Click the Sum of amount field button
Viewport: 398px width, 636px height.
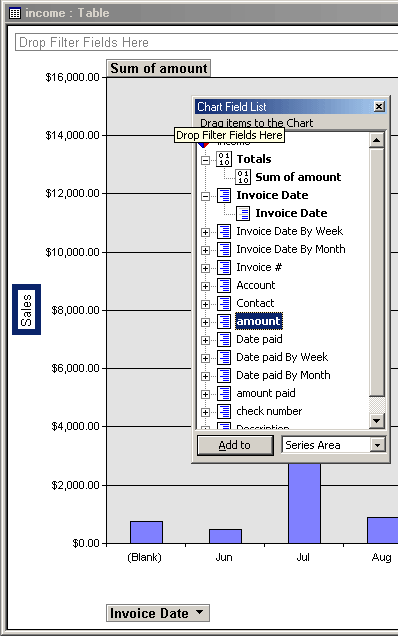159,68
